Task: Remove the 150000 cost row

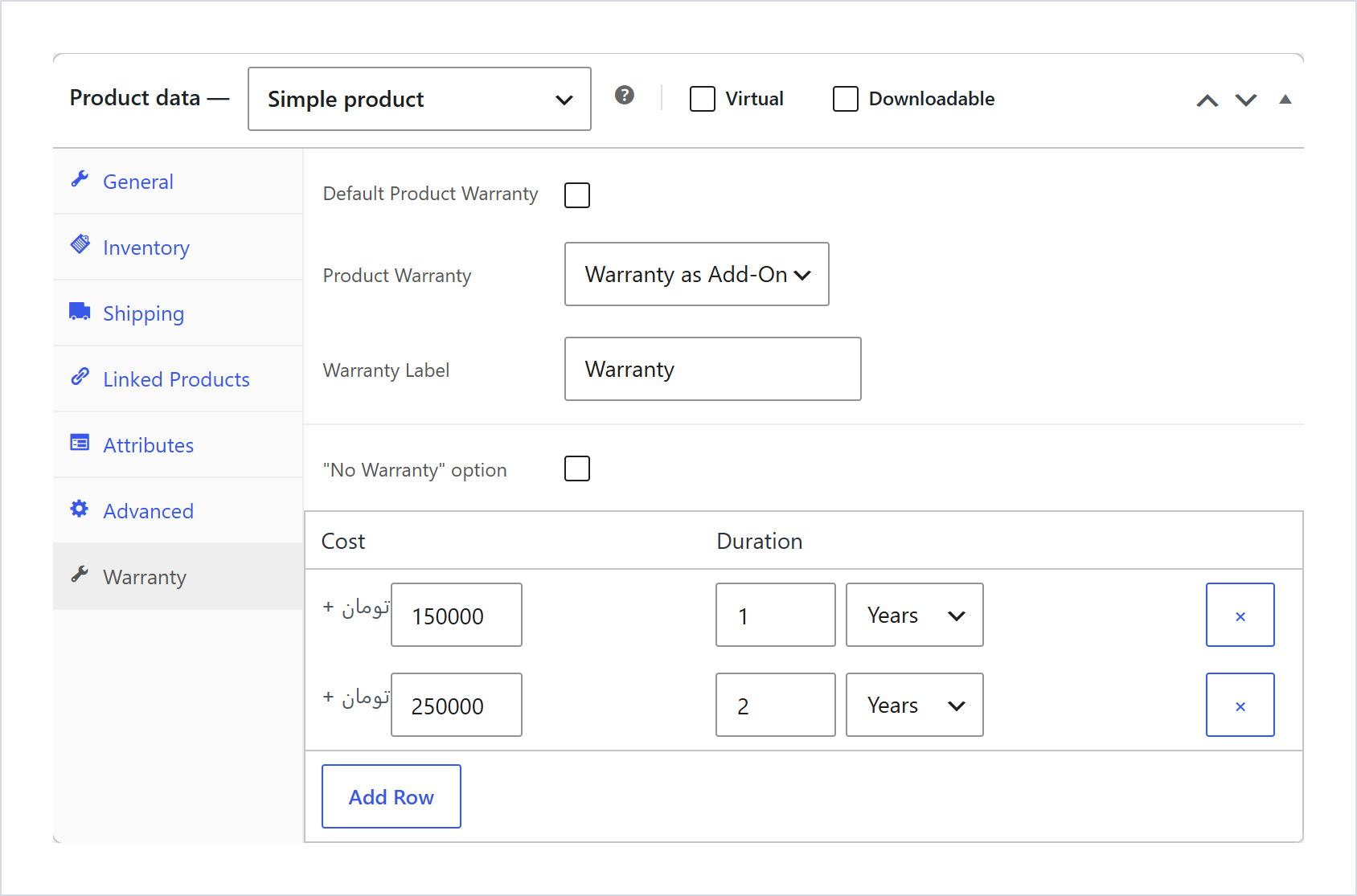Action: 1240,615
